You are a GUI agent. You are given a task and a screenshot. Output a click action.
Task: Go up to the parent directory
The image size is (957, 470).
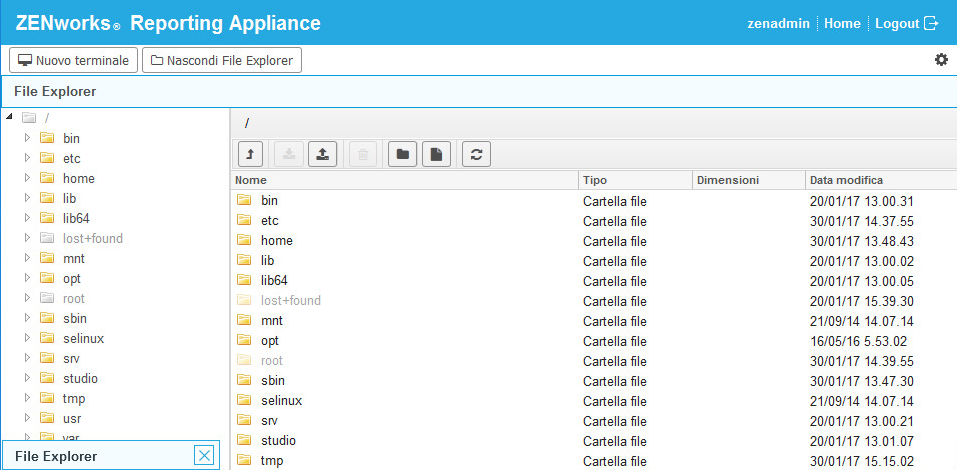pos(250,154)
